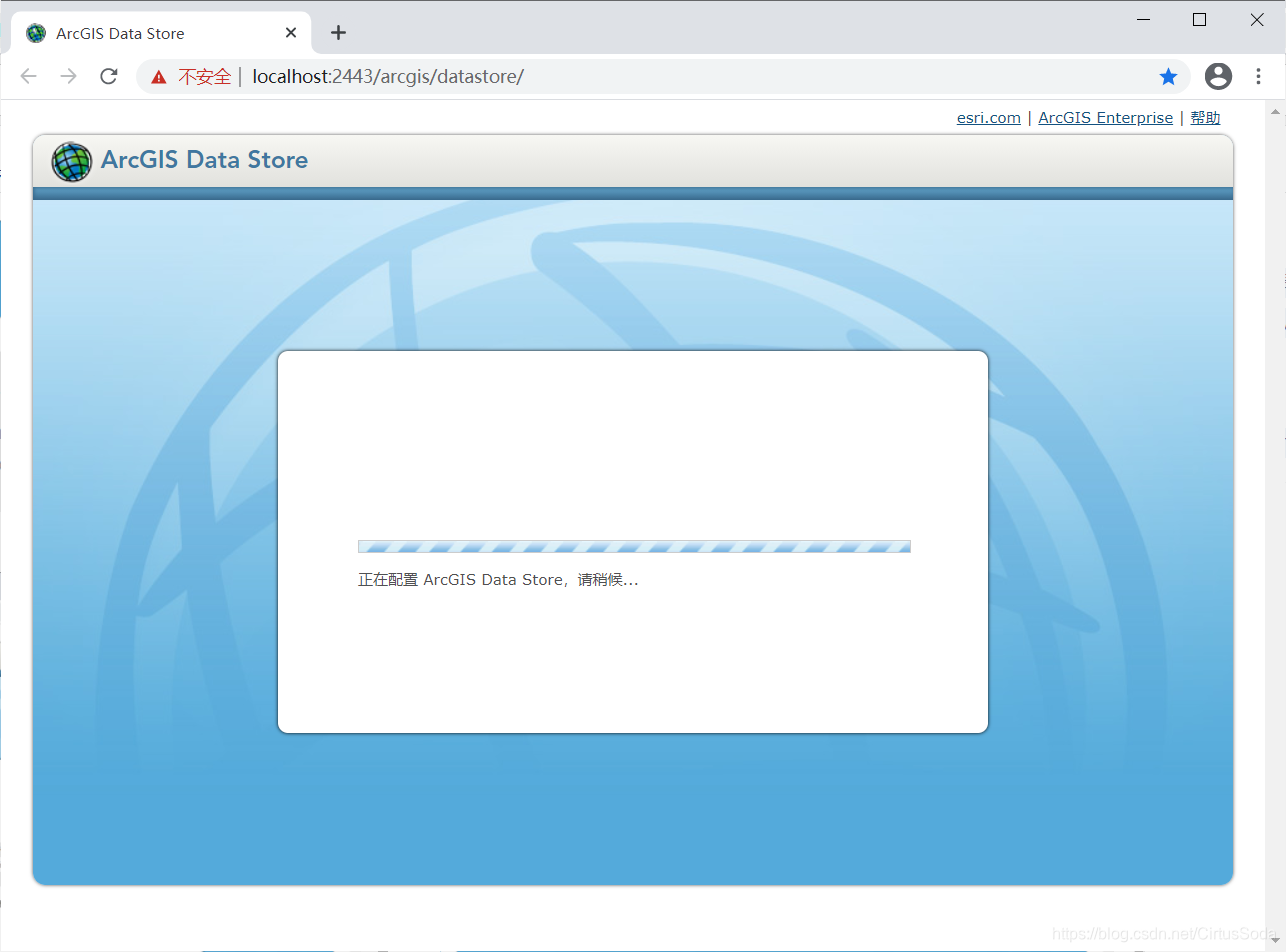This screenshot has width=1286, height=952.
Task: Reload the page with the refresh icon
Action: tap(109, 76)
